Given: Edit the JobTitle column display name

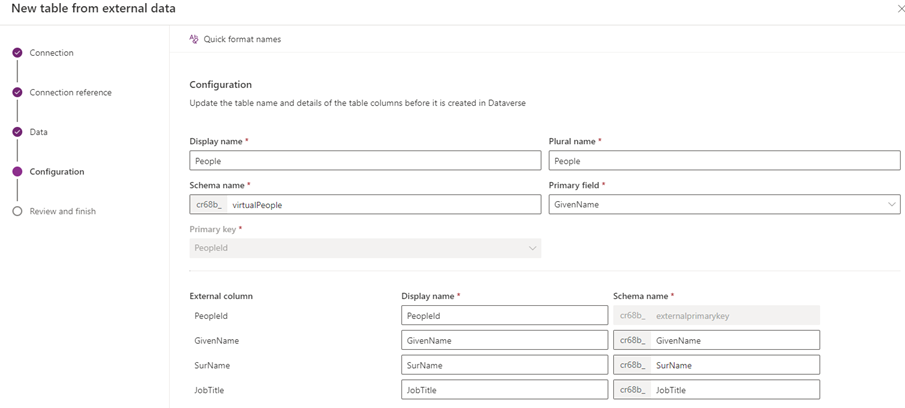Looking at the screenshot, I should [503, 390].
